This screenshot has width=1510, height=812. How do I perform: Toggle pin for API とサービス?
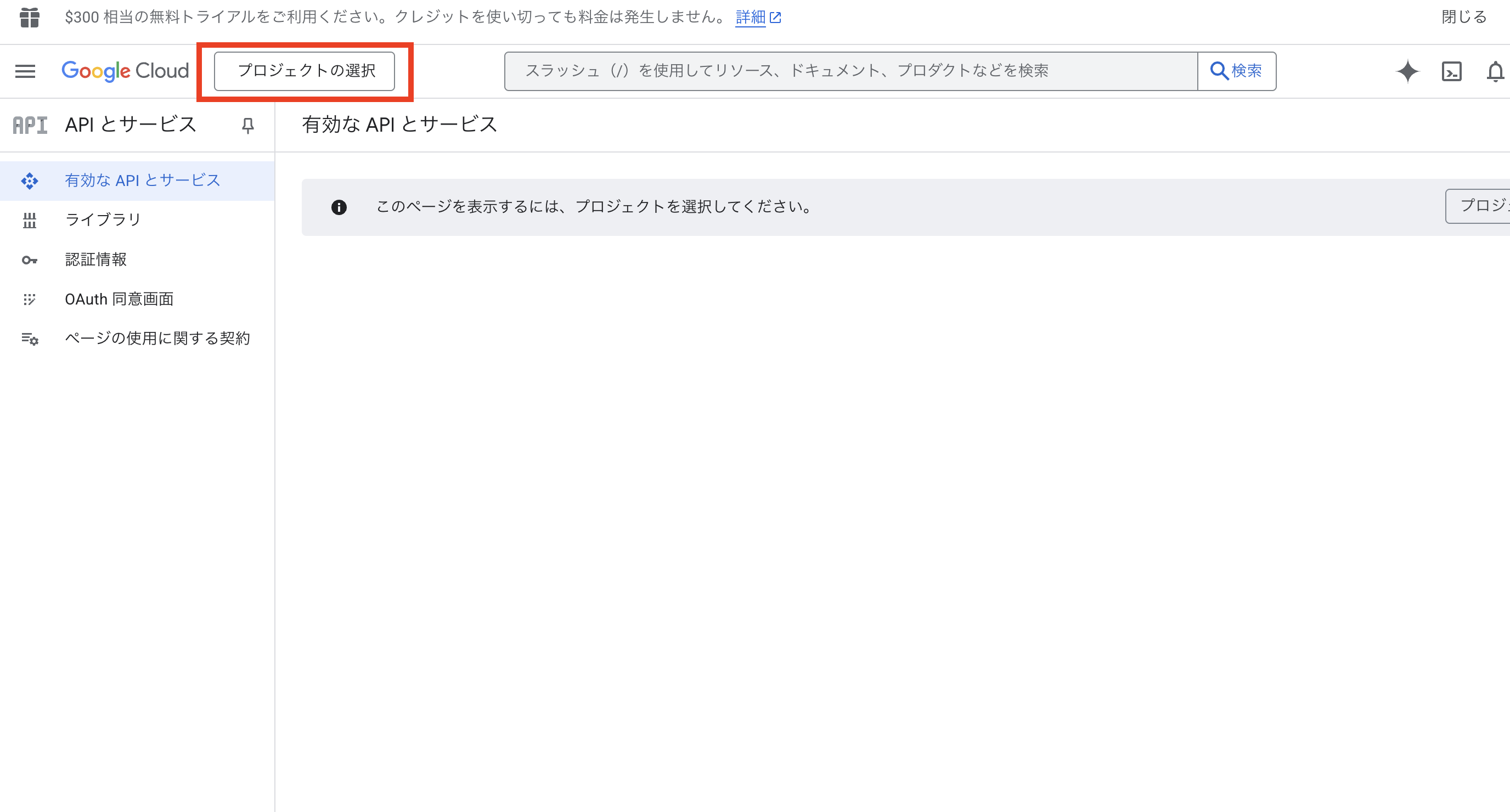(248, 126)
